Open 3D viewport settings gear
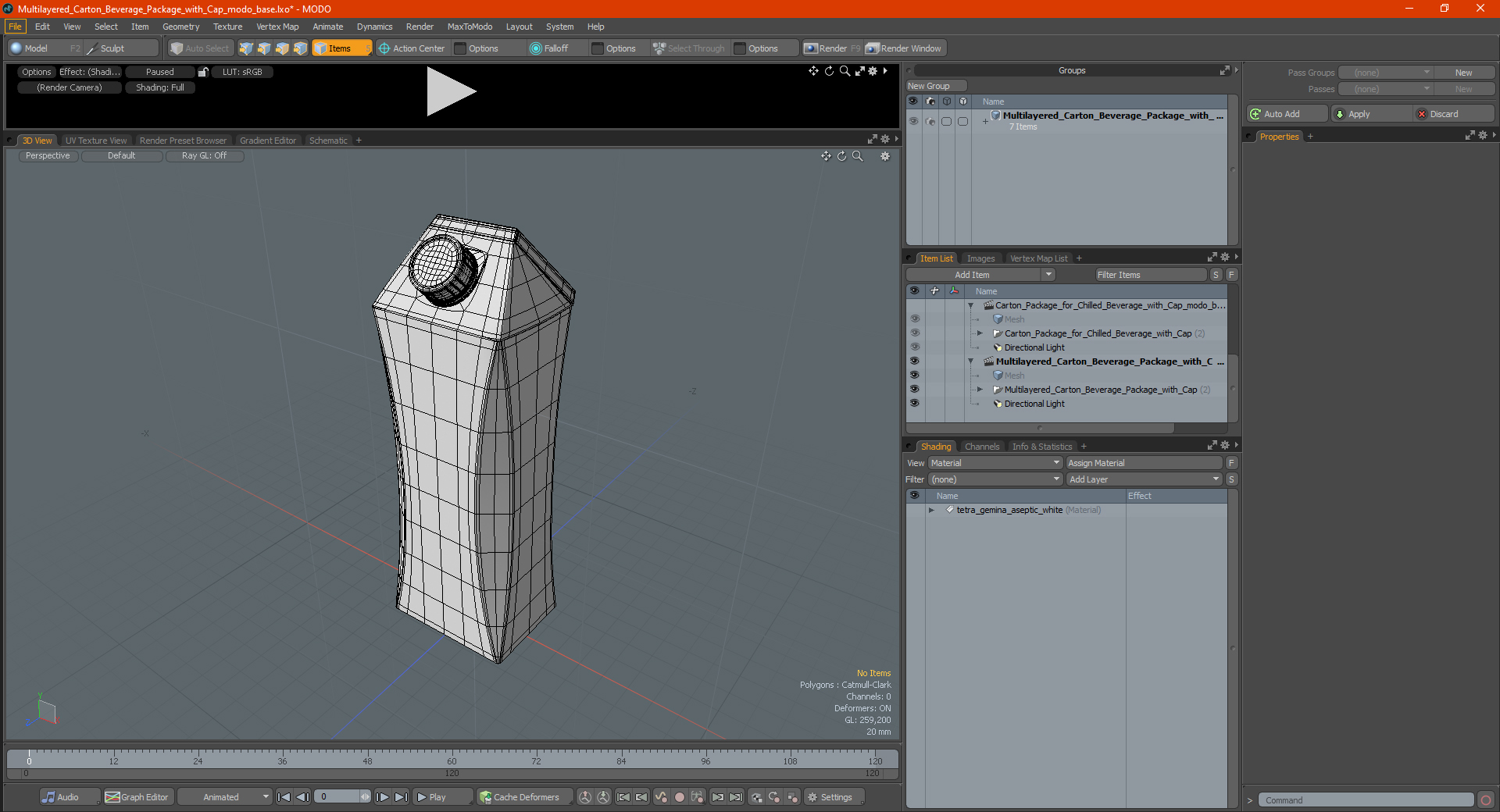This screenshot has height=812, width=1500. pos(885,156)
